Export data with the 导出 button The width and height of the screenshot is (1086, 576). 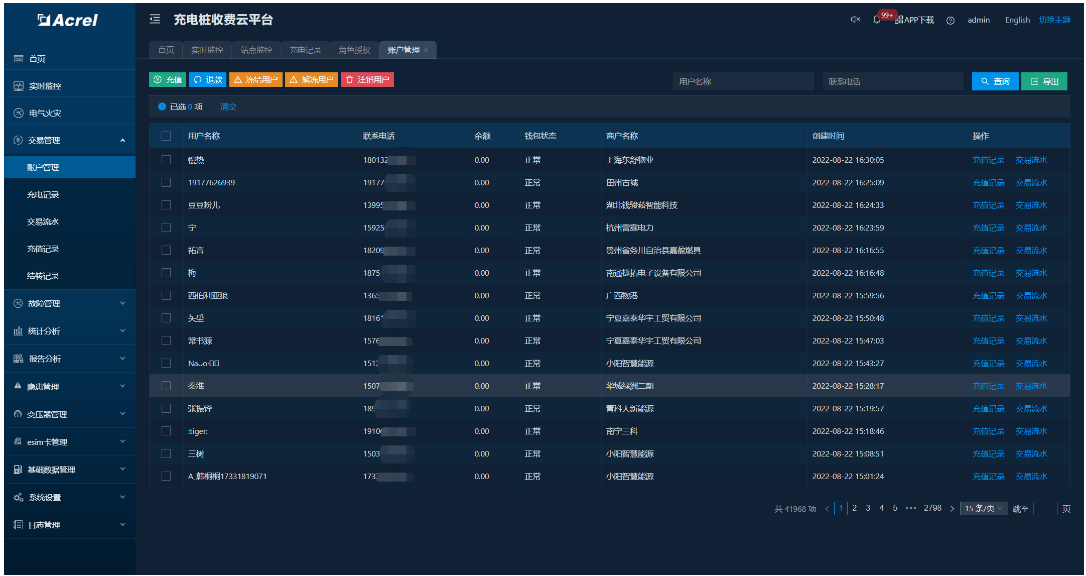[x=1044, y=81]
